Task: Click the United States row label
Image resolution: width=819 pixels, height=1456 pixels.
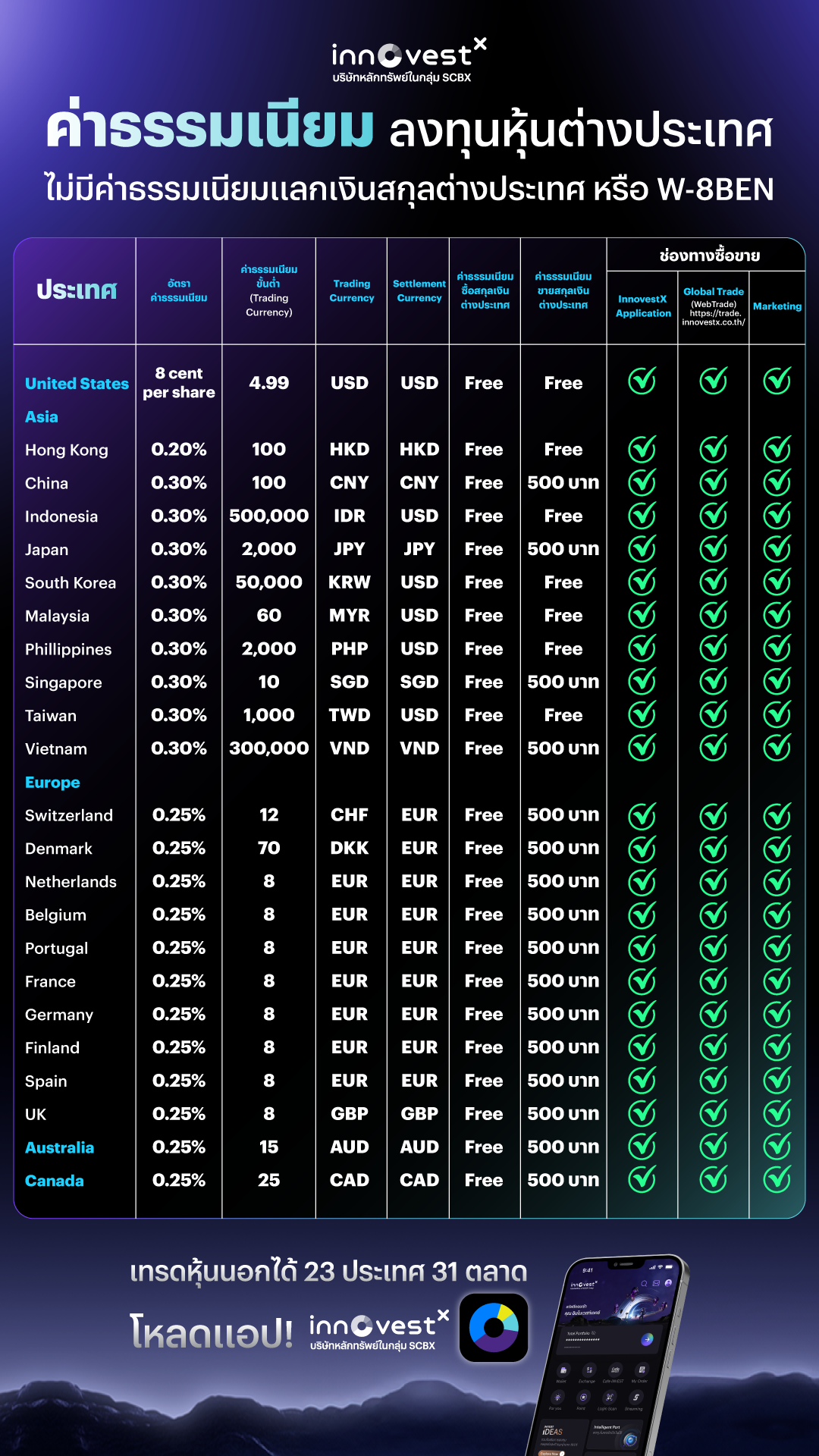Action: click(77, 384)
